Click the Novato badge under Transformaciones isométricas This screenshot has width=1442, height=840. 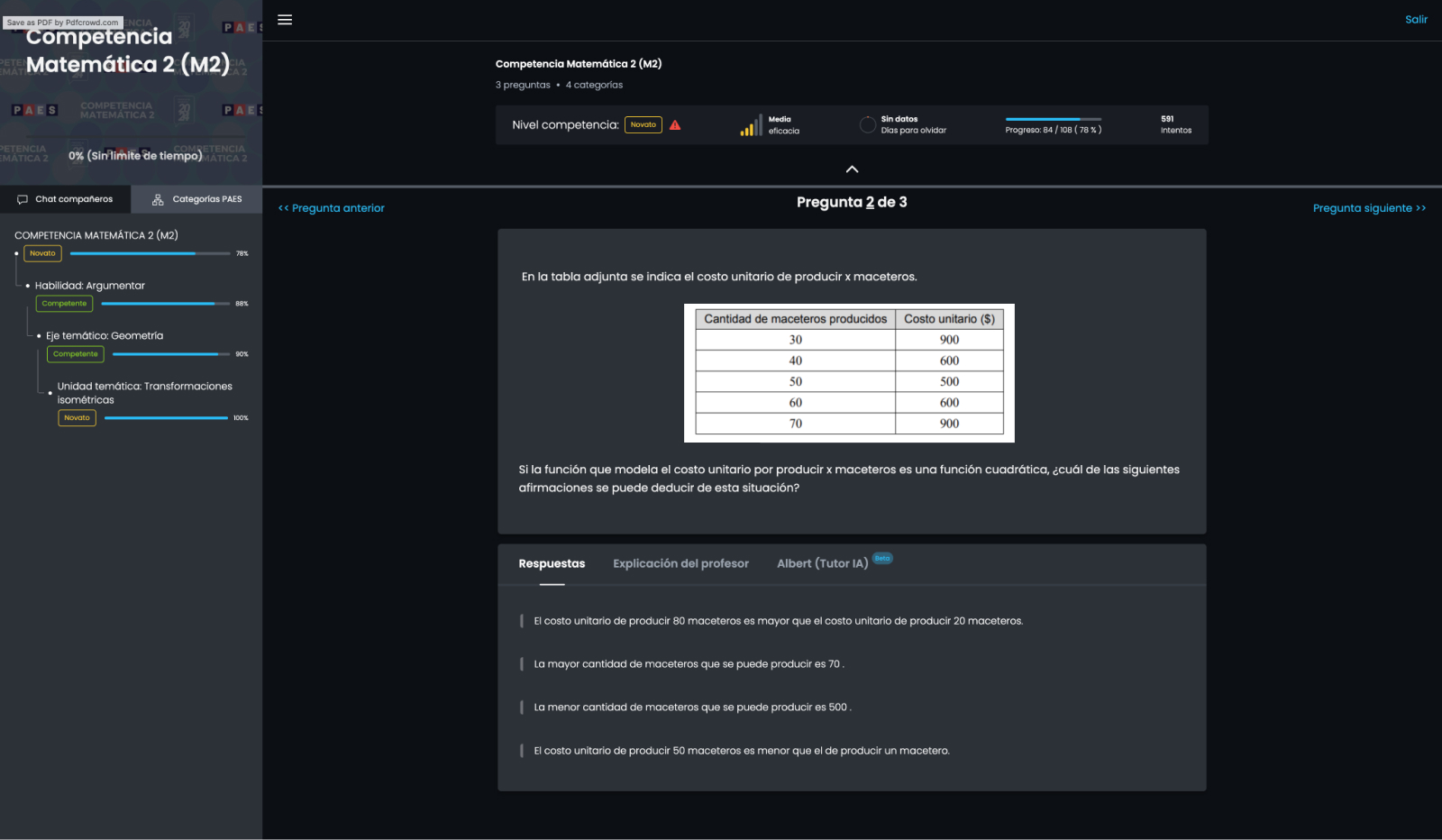click(x=77, y=418)
